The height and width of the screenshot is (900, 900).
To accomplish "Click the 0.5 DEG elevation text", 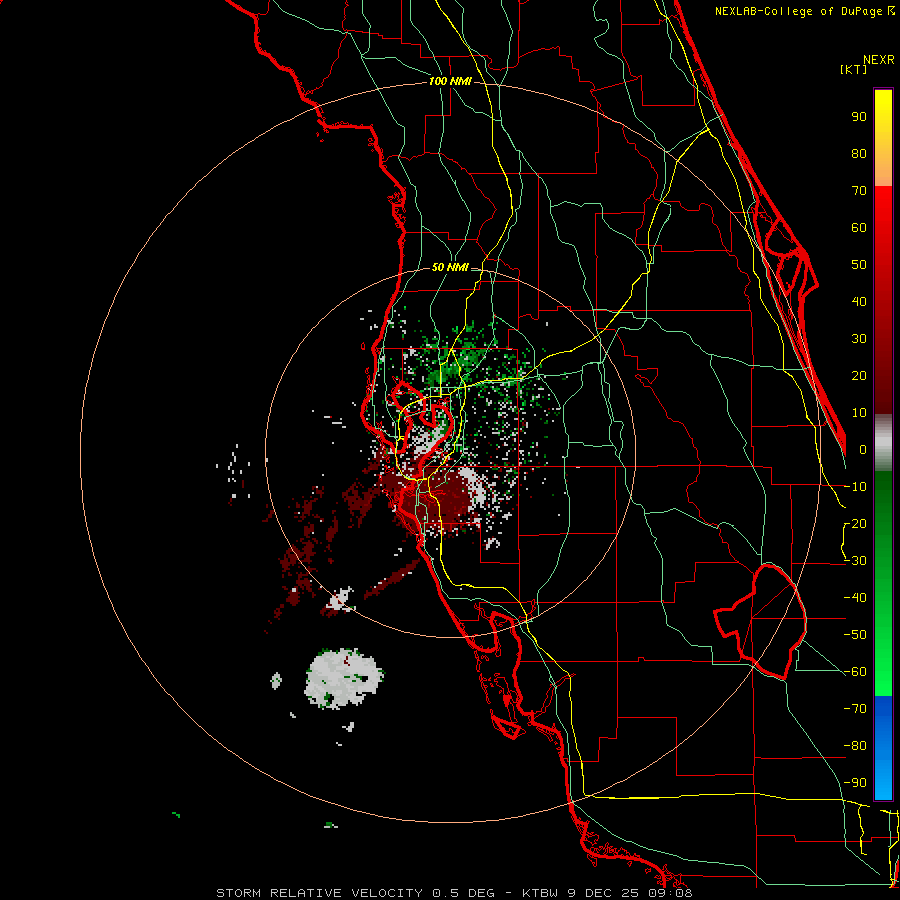I will click(463, 893).
